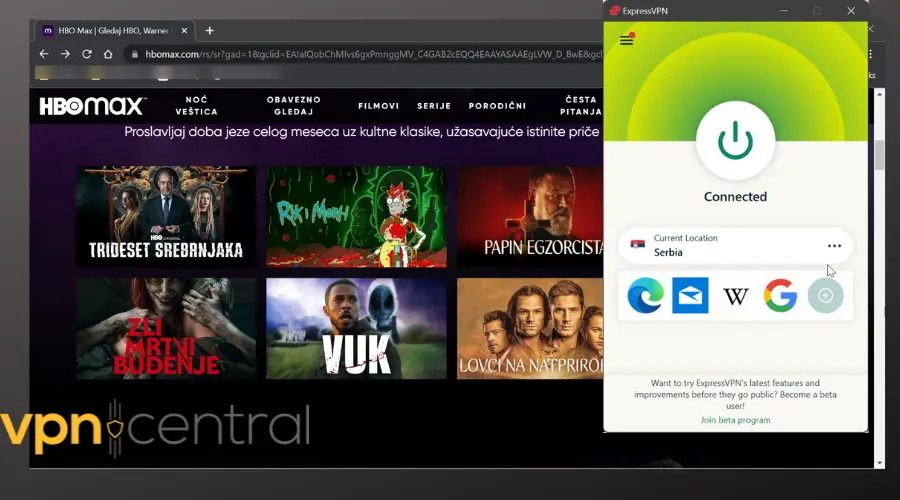Open Papin Egzorcista thumbnail

(530, 216)
